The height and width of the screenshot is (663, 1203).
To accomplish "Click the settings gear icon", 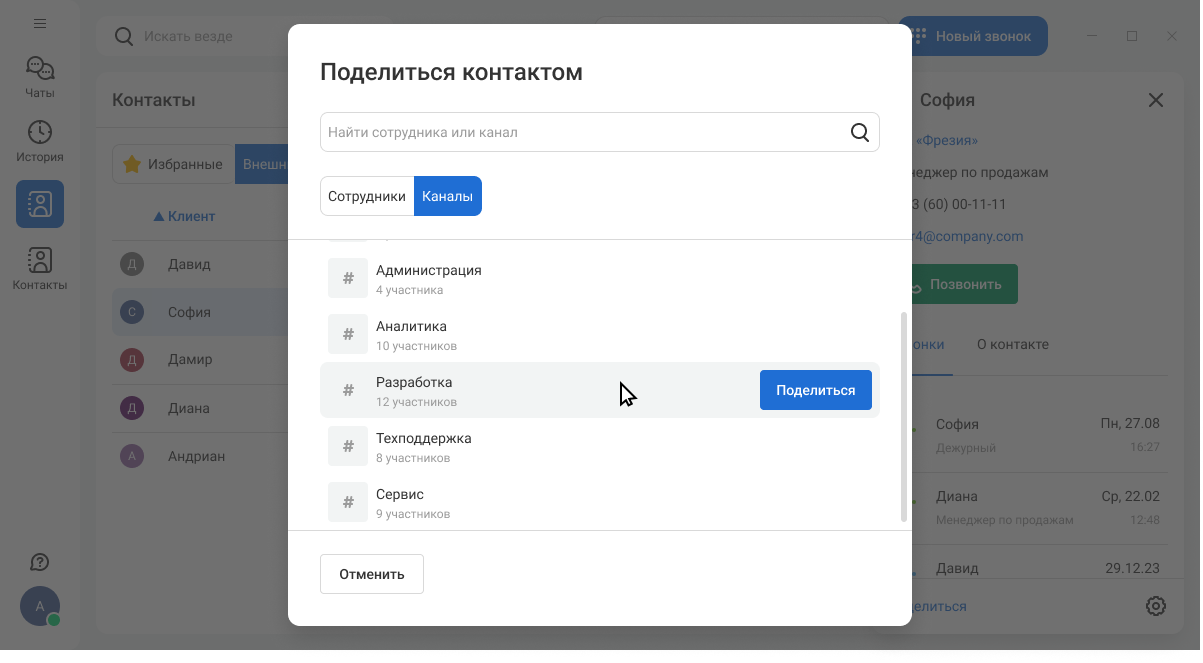I will [x=1156, y=606].
